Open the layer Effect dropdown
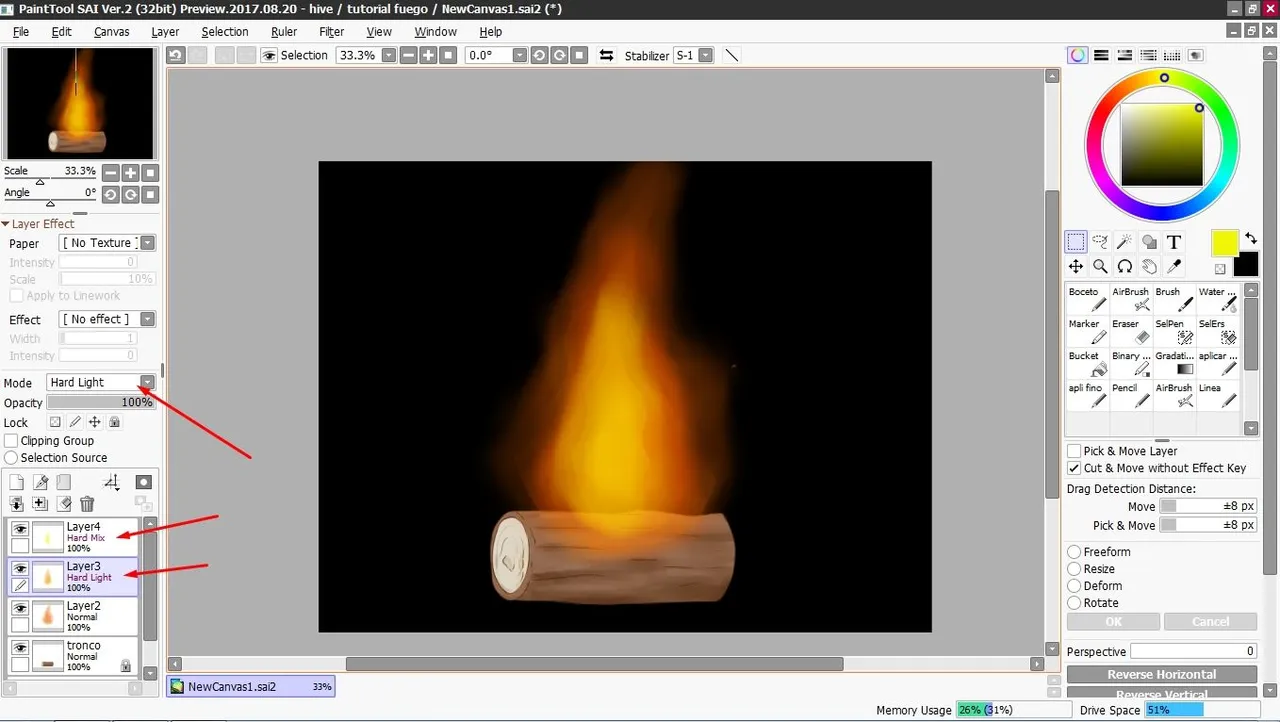This screenshot has height=722, width=1280. click(148, 320)
